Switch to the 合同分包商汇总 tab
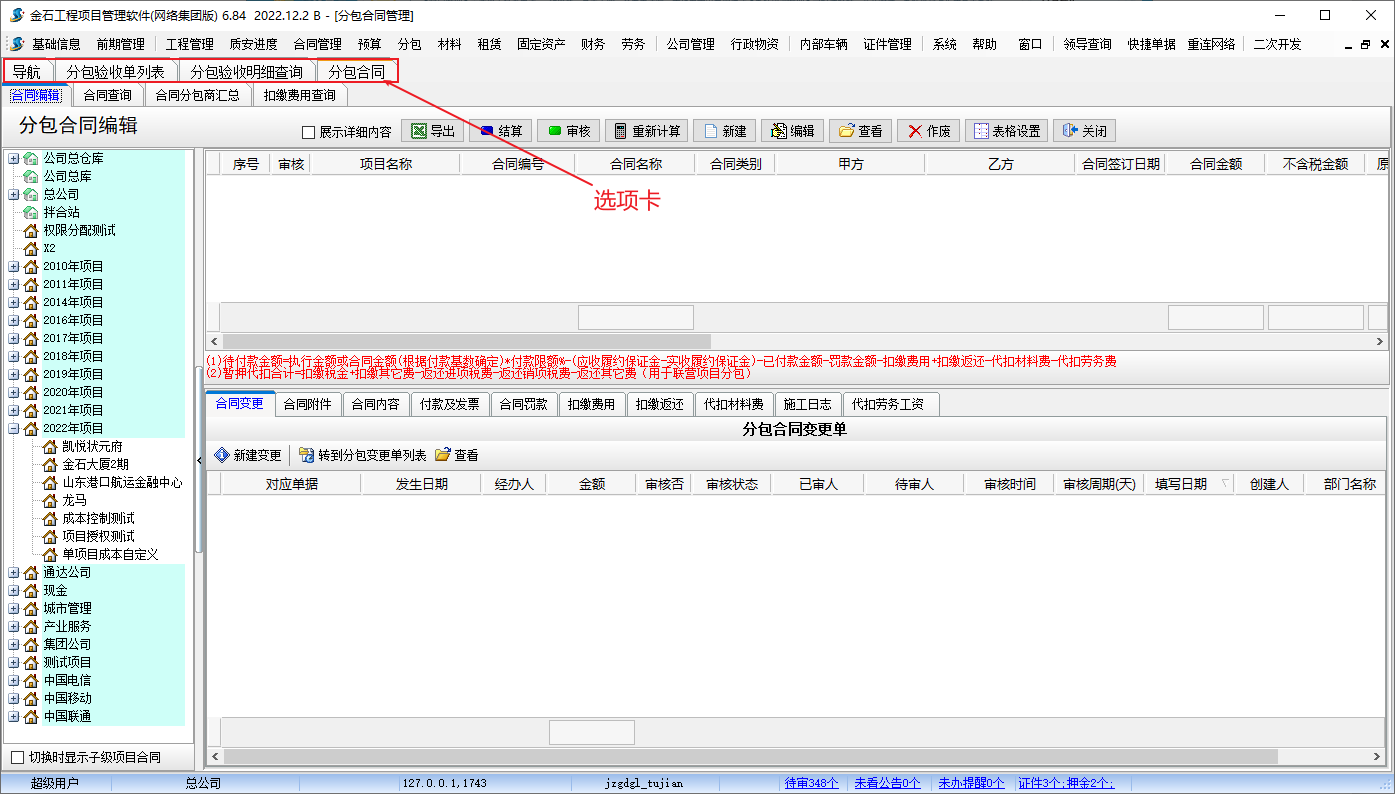 tap(197, 95)
